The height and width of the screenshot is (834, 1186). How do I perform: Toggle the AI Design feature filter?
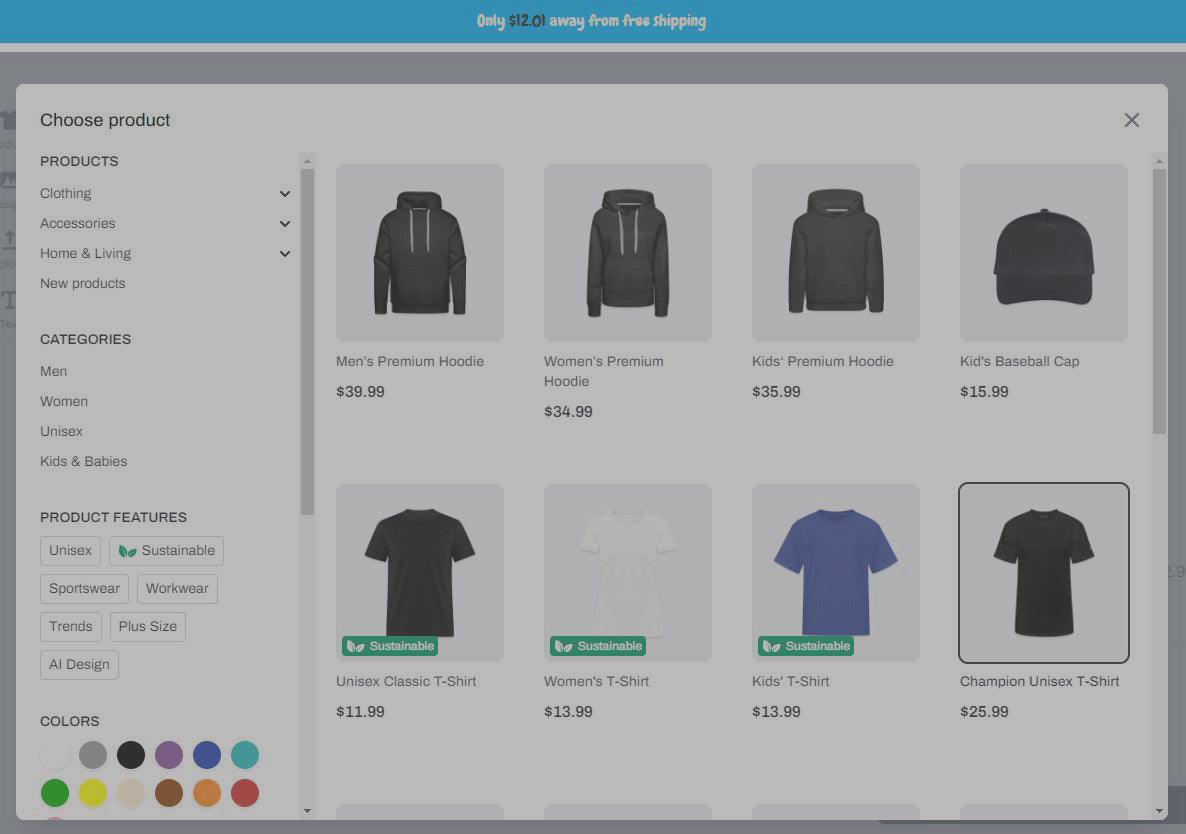click(79, 665)
